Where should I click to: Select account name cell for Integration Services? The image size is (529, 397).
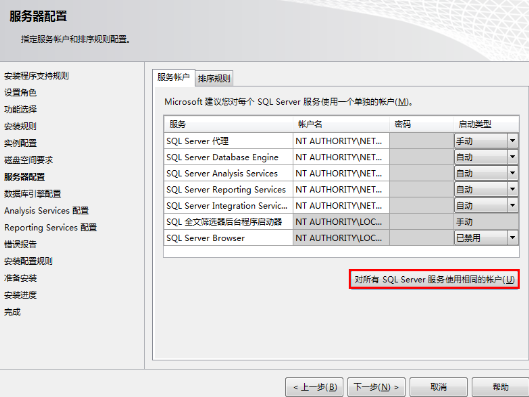[341, 206]
